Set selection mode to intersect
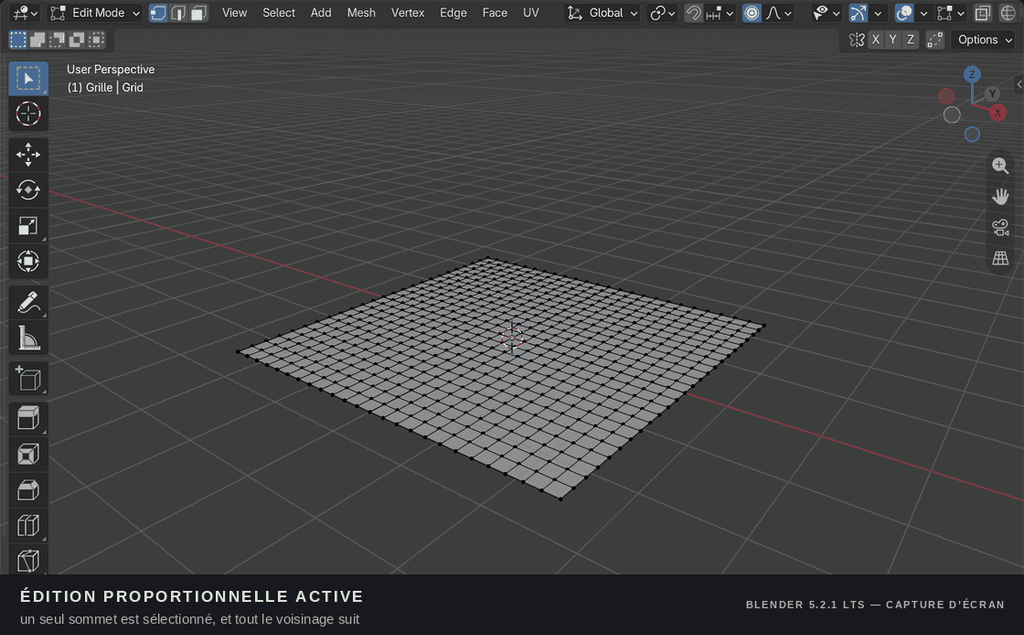The width and height of the screenshot is (1024, 635). (97, 40)
